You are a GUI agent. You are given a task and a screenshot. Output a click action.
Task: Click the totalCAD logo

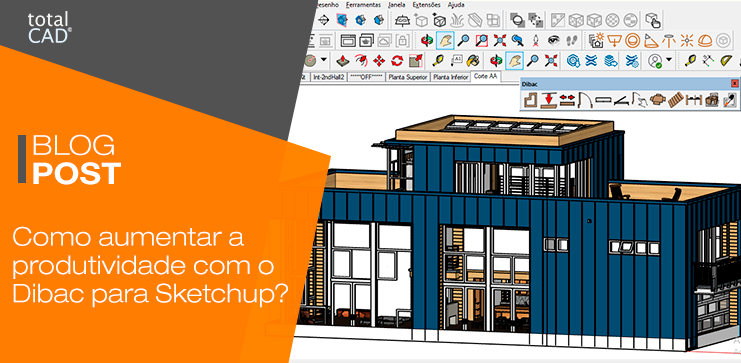[x=49, y=28]
